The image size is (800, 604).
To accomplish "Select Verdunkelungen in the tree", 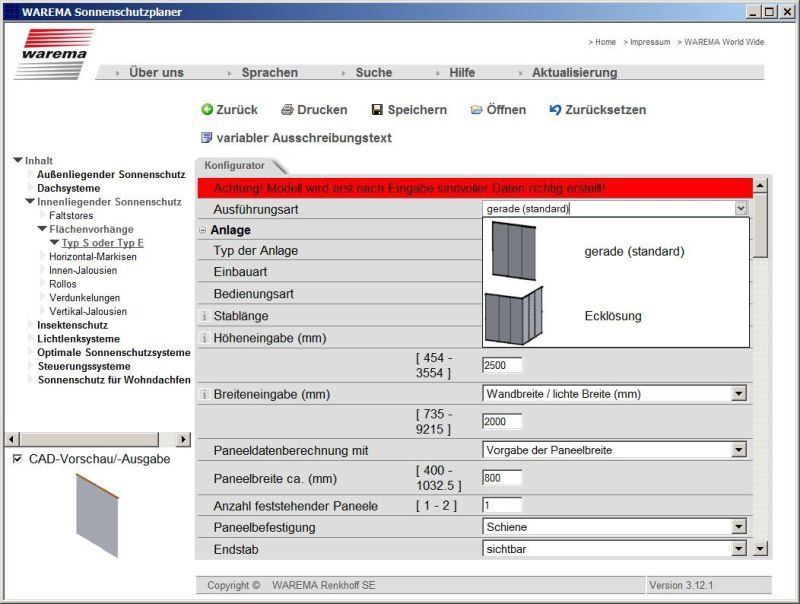I will (x=85, y=298).
